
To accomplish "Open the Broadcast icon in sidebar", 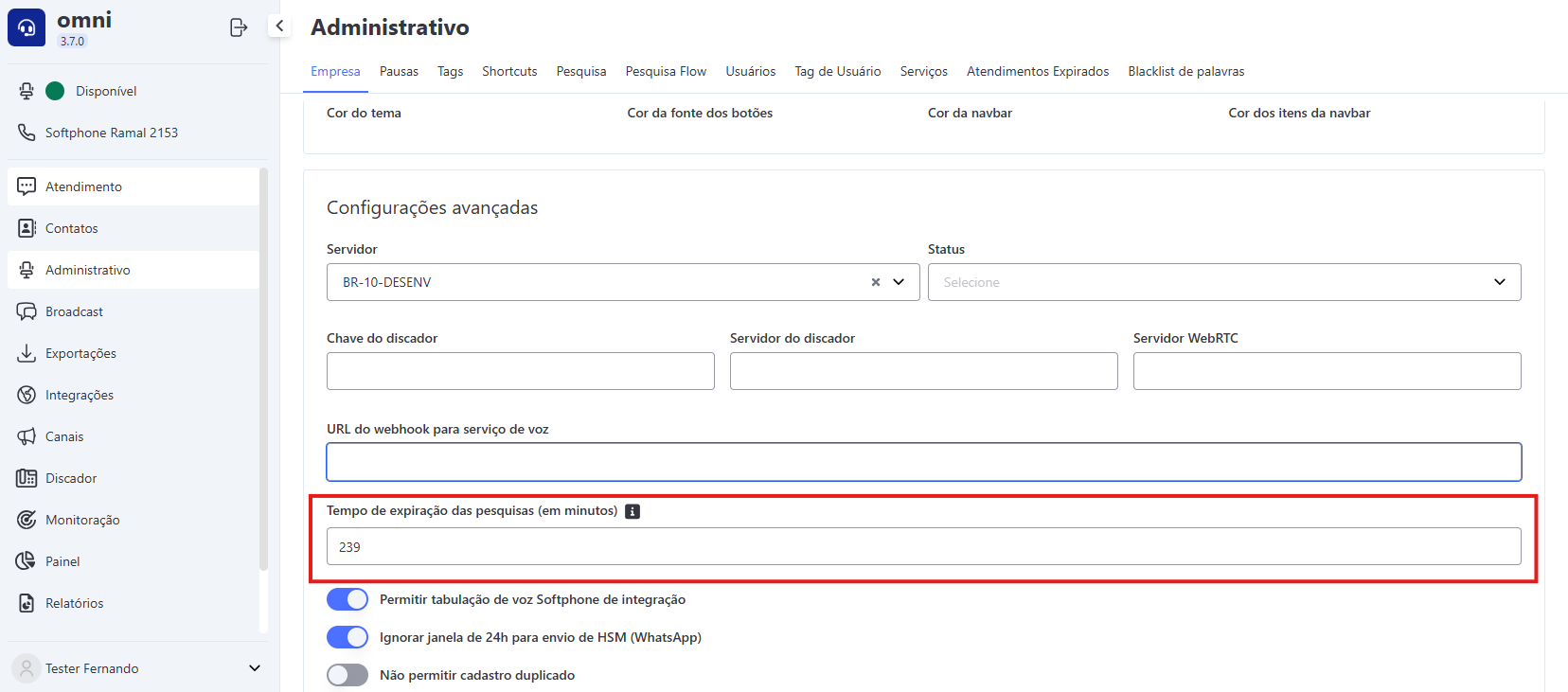I will [x=27, y=311].
